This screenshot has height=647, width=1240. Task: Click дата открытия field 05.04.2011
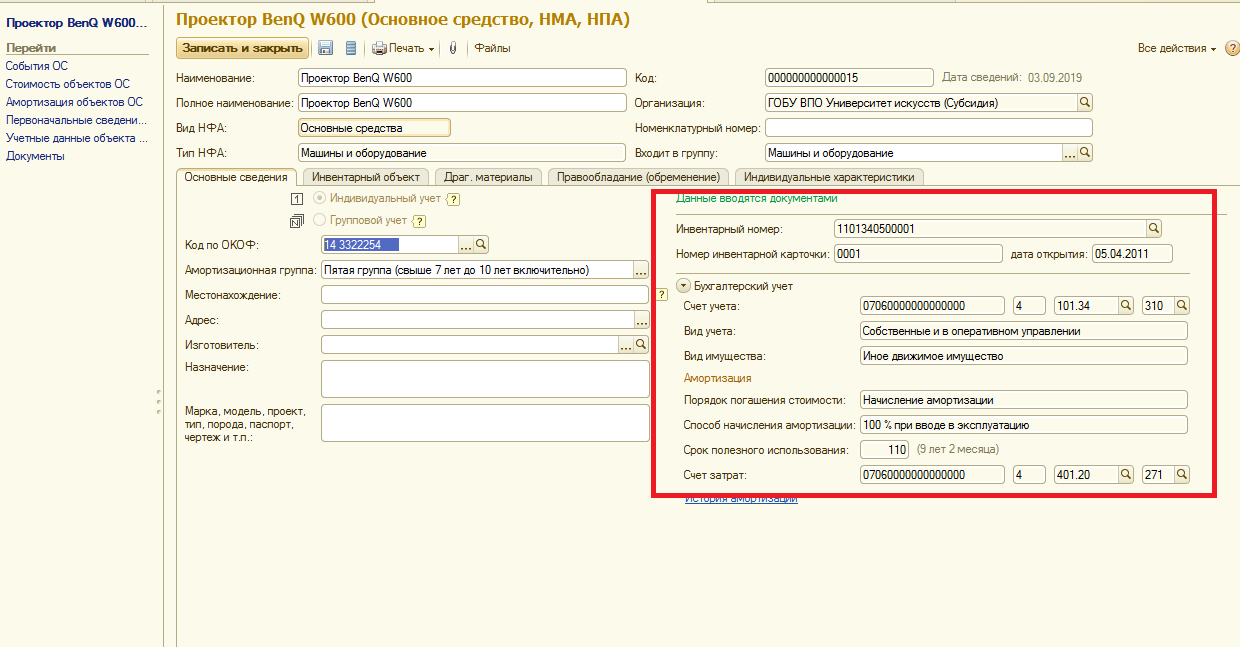pyautogui.click(x=1132, y=254)
